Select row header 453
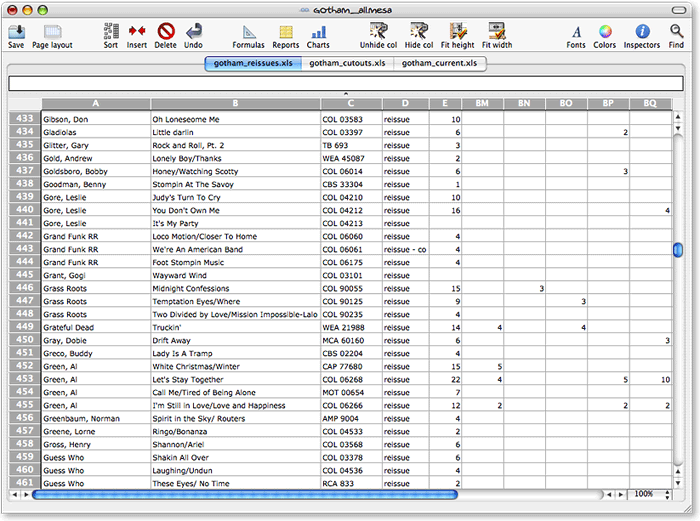Screen dimensions: 700x521 pos(25,379)
